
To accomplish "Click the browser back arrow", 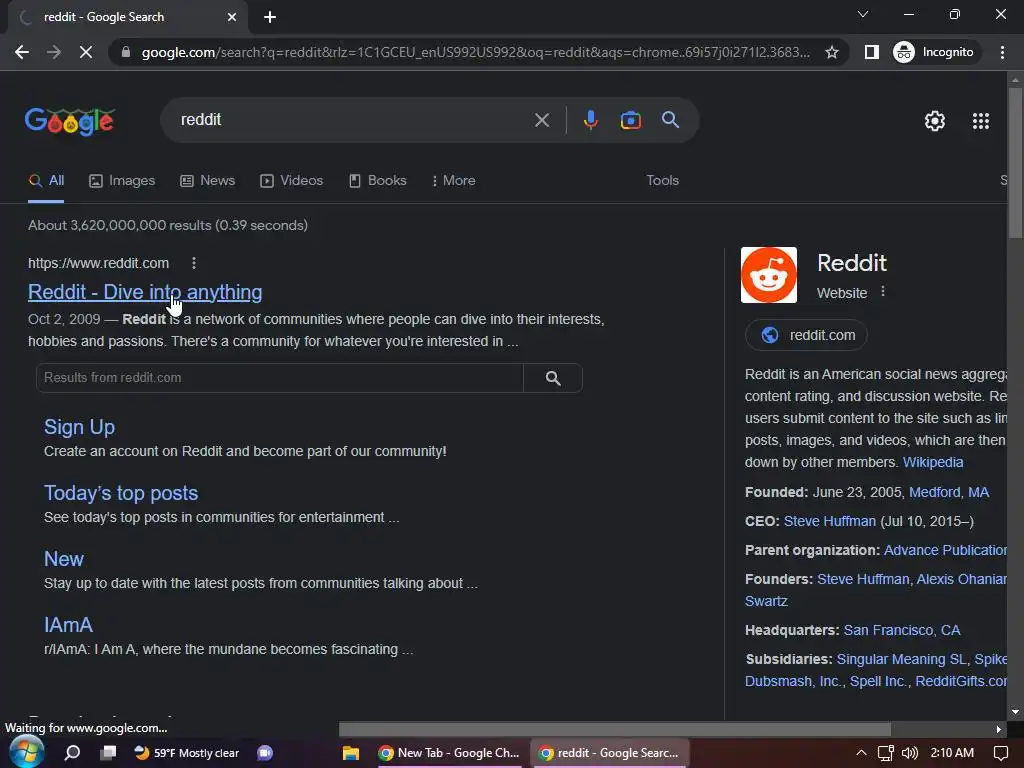I will pos(22,52).
